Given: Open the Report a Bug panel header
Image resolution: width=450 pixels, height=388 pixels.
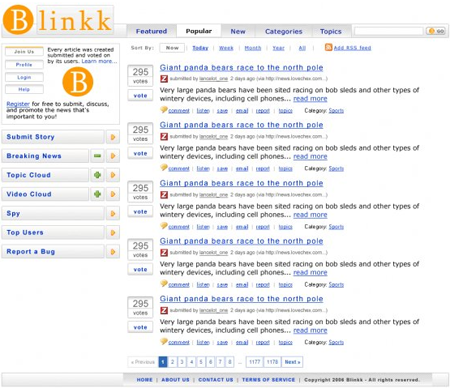Looking at the screenshot, I should point(53,252).
